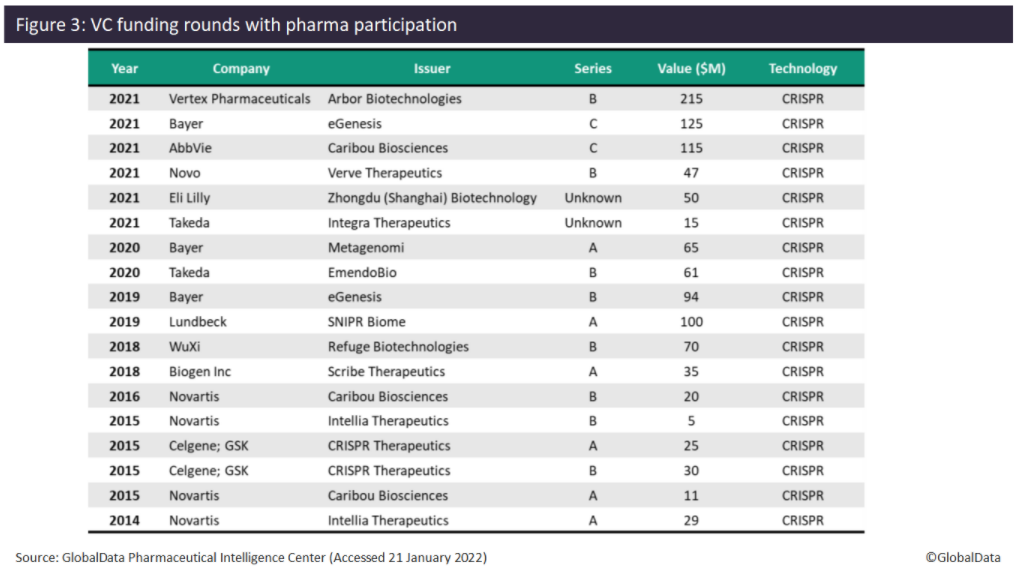Viewport: 1018px width, 571px height.
Task: Click the 2014 year cell
Action: click(x=125, y=520)
